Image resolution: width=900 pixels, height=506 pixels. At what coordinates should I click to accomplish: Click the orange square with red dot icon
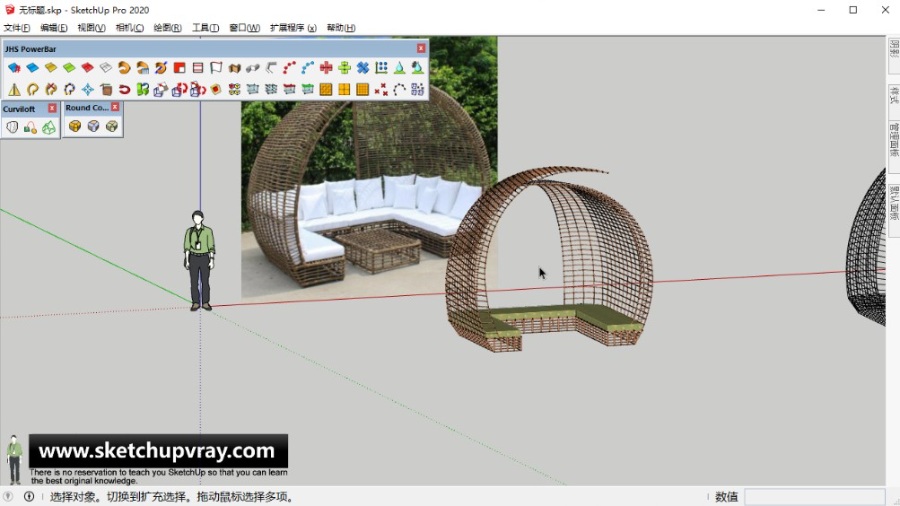[216, 89]
